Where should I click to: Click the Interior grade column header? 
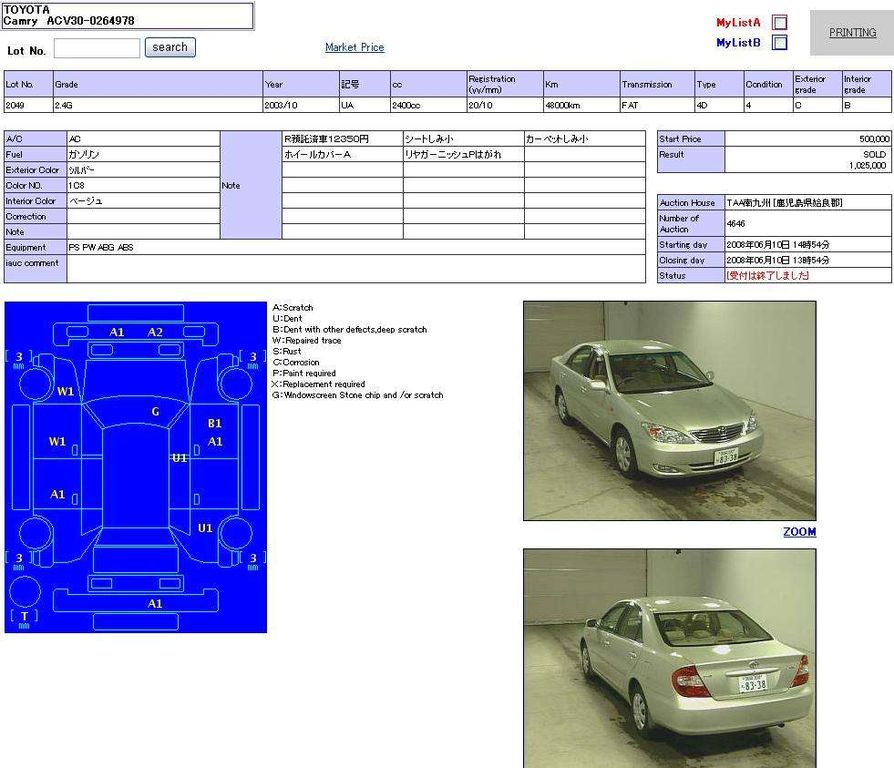(867, 84)
